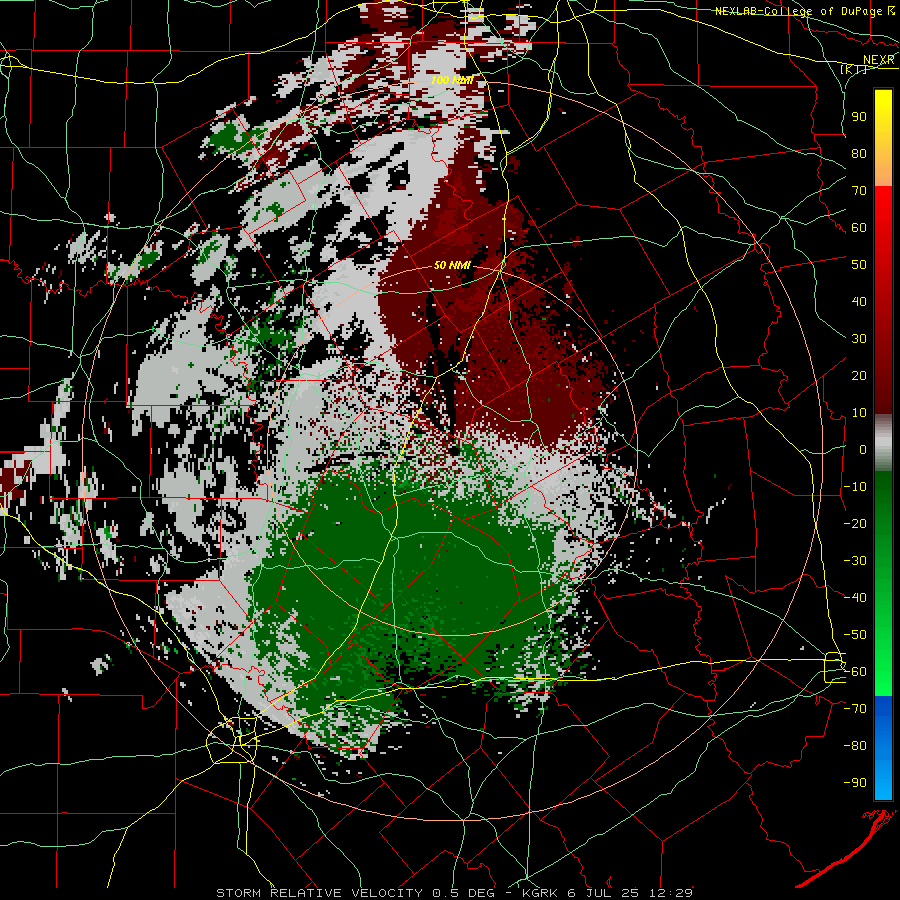This screenshot has height=900, width=900.
Task: Click the positive 80 velocity scale label
Action: pos(859,154)
